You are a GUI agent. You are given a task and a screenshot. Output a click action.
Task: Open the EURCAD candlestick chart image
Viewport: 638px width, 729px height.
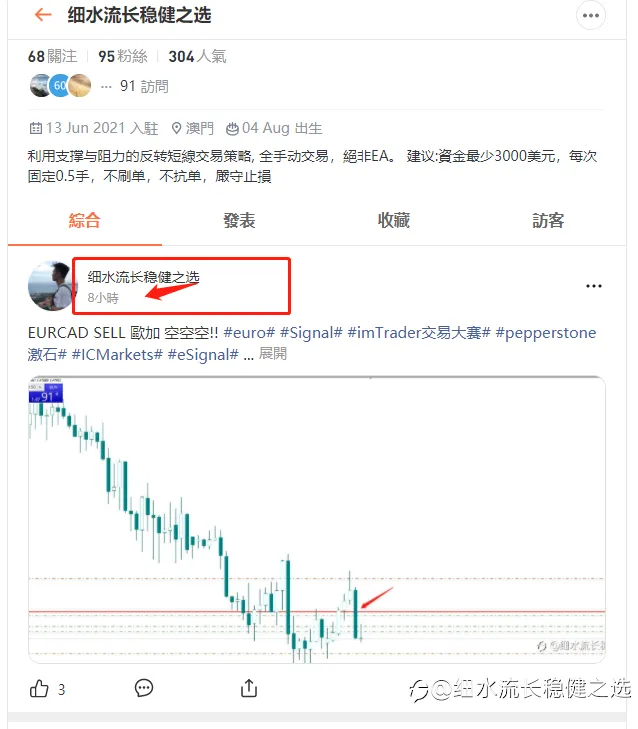click(x=317, y=520)
